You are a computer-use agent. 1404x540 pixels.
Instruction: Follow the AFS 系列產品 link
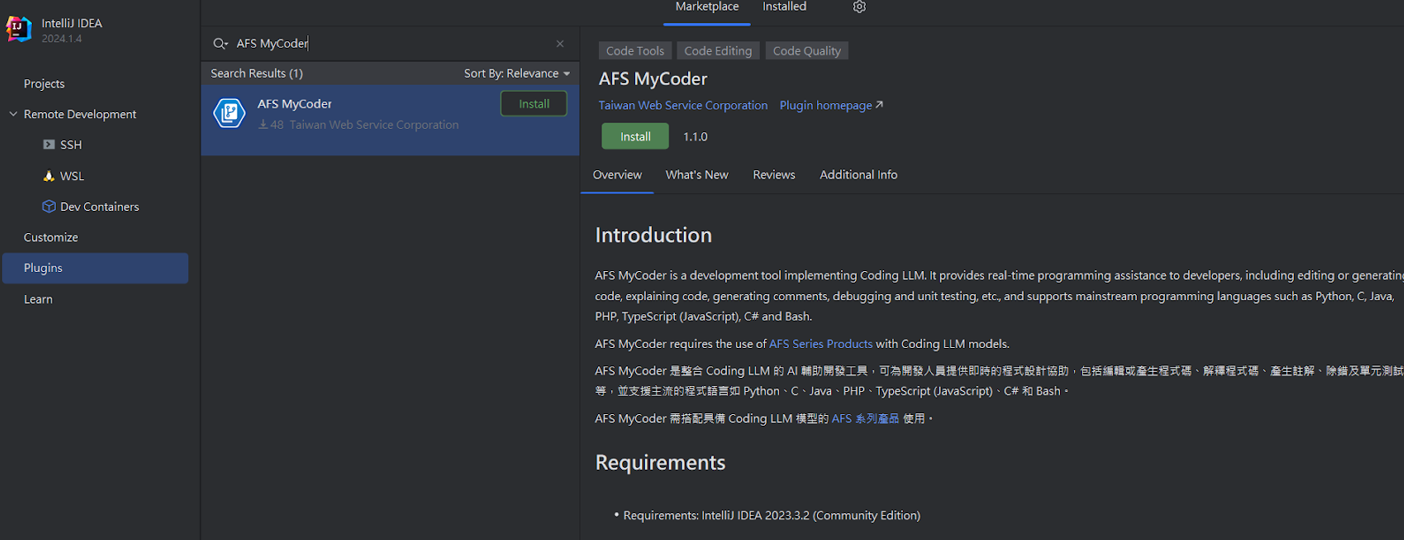[865, 419]
